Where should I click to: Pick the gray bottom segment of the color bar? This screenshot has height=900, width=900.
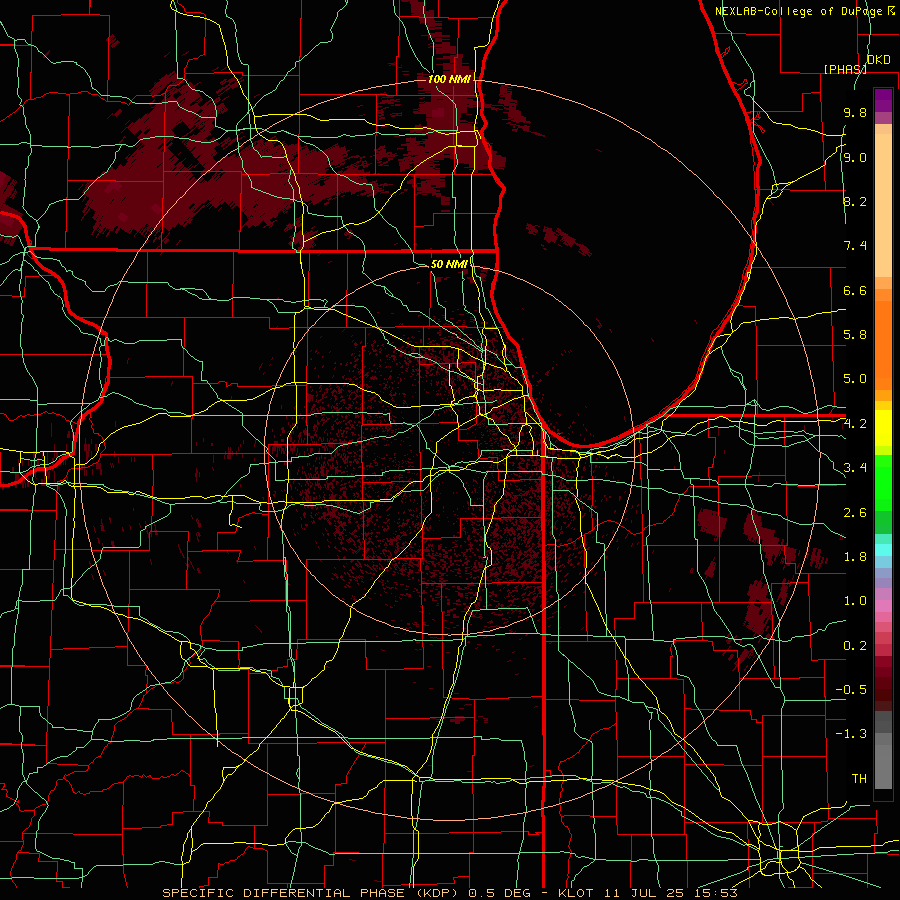point(883,766)
